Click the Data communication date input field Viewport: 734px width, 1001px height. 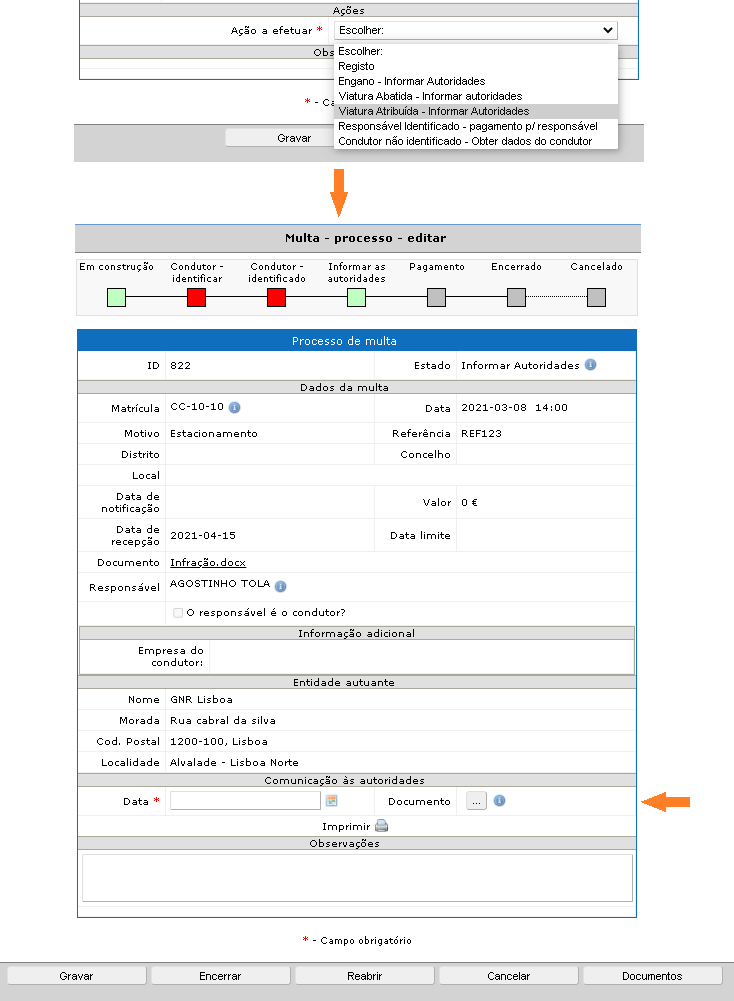(245, 800)
